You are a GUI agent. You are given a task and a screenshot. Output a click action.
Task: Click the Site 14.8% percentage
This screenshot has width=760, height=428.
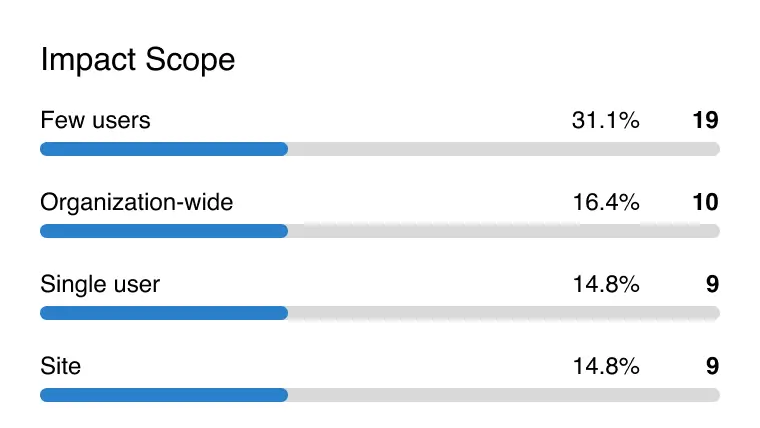pyautogui.click(x=605, y=367)
